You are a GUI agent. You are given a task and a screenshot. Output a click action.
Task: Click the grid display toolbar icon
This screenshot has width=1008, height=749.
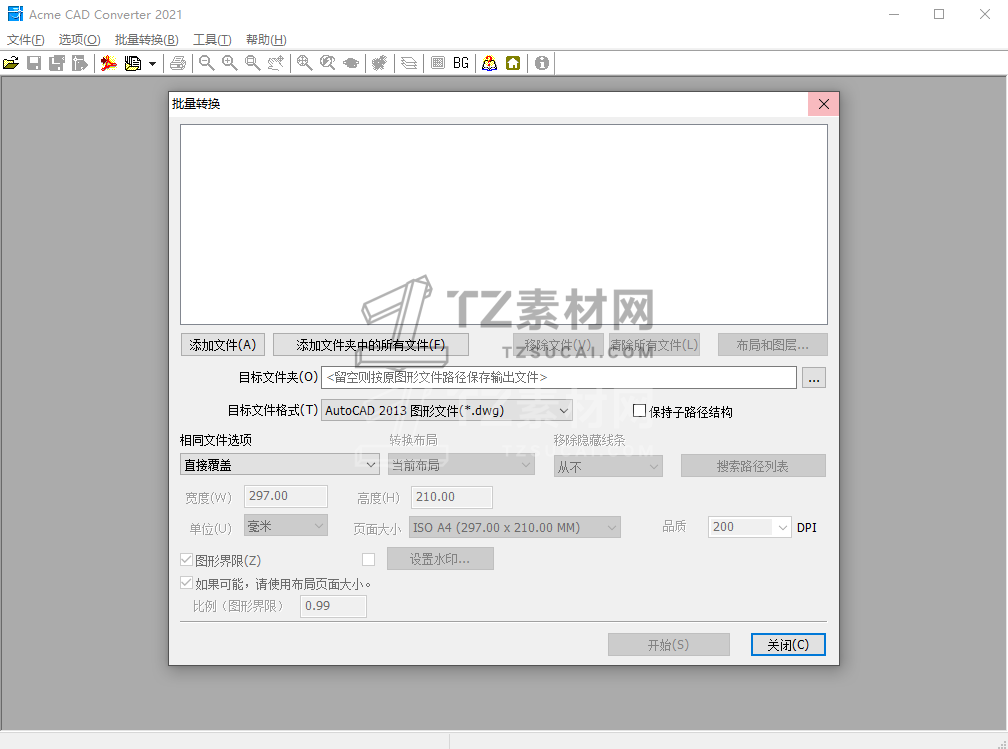click(438, 63)
